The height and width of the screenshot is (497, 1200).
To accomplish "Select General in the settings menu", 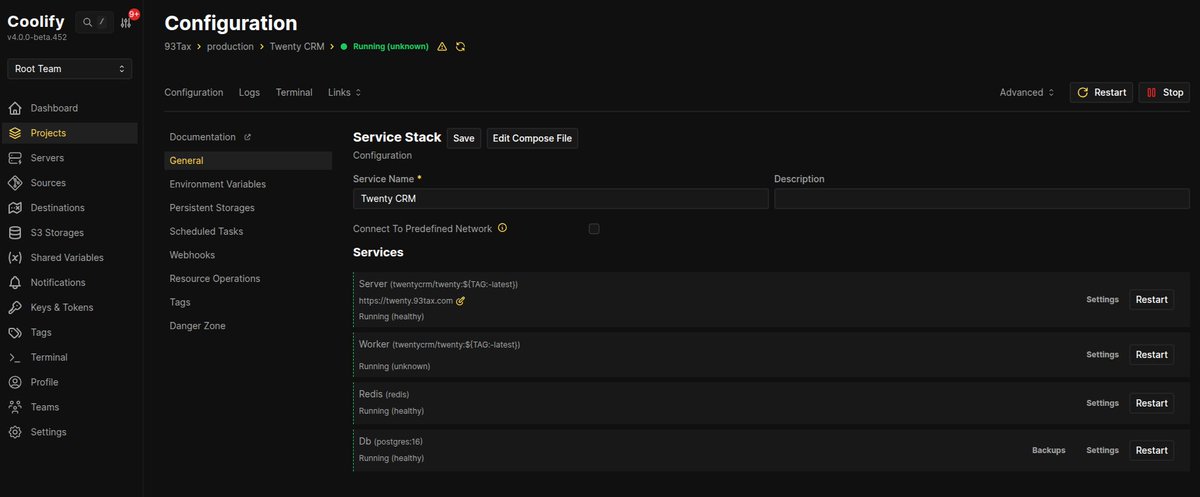I will click(x=248, y=160).
